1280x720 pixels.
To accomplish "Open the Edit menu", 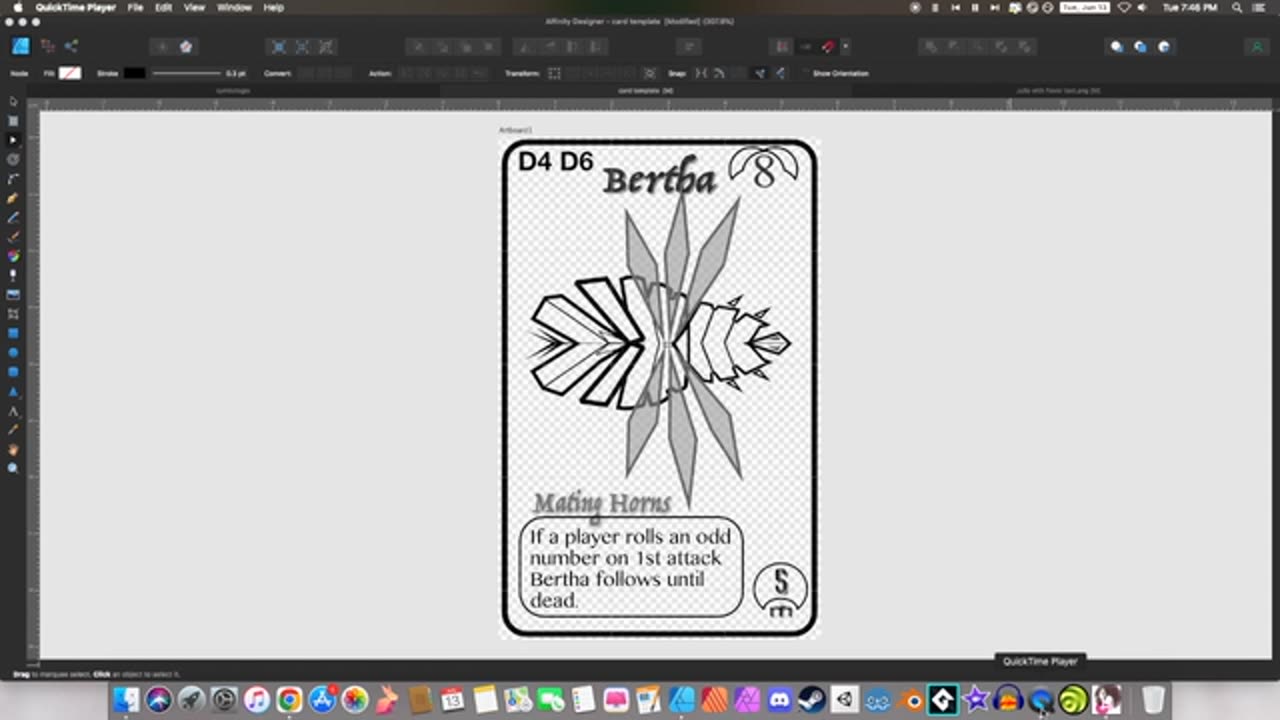I will coord(163,7).
